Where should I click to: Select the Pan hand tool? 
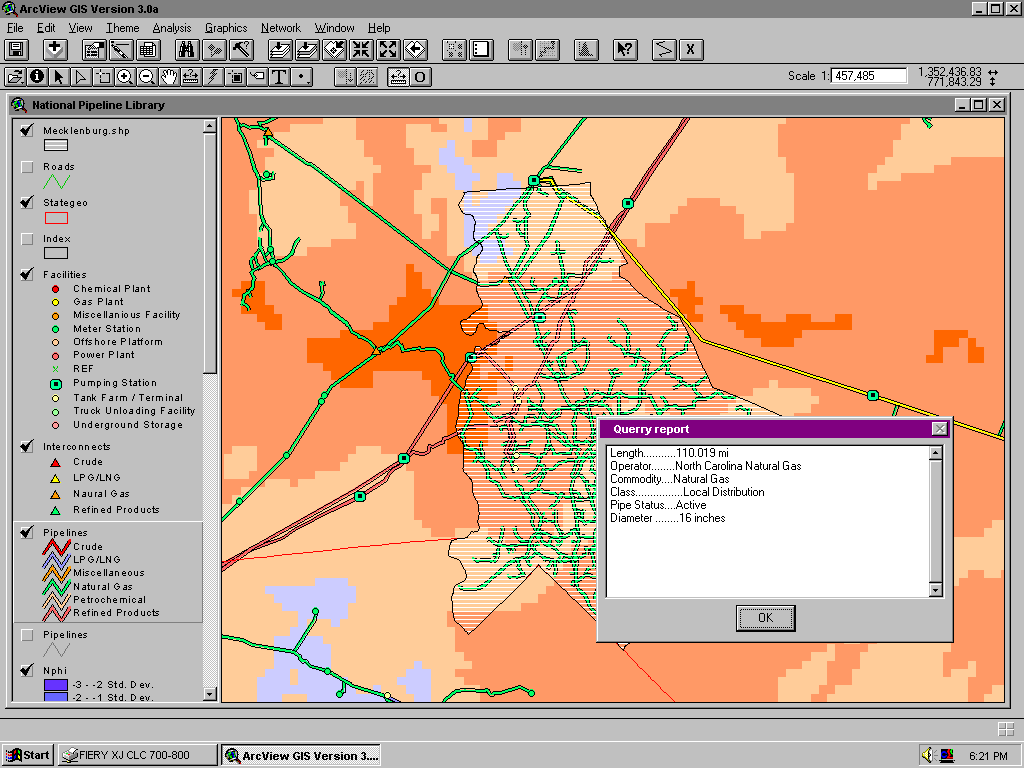tap(169, 77)
